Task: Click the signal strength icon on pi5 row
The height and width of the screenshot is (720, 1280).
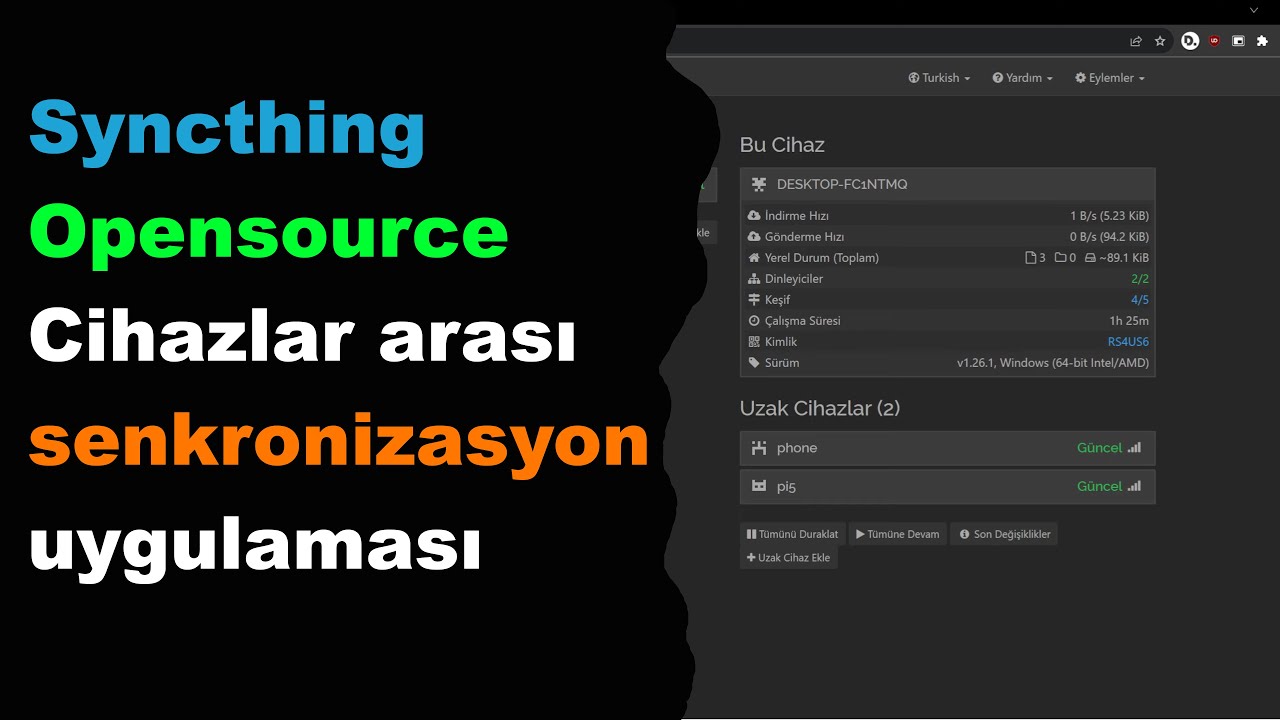Action: point(1134,486)
